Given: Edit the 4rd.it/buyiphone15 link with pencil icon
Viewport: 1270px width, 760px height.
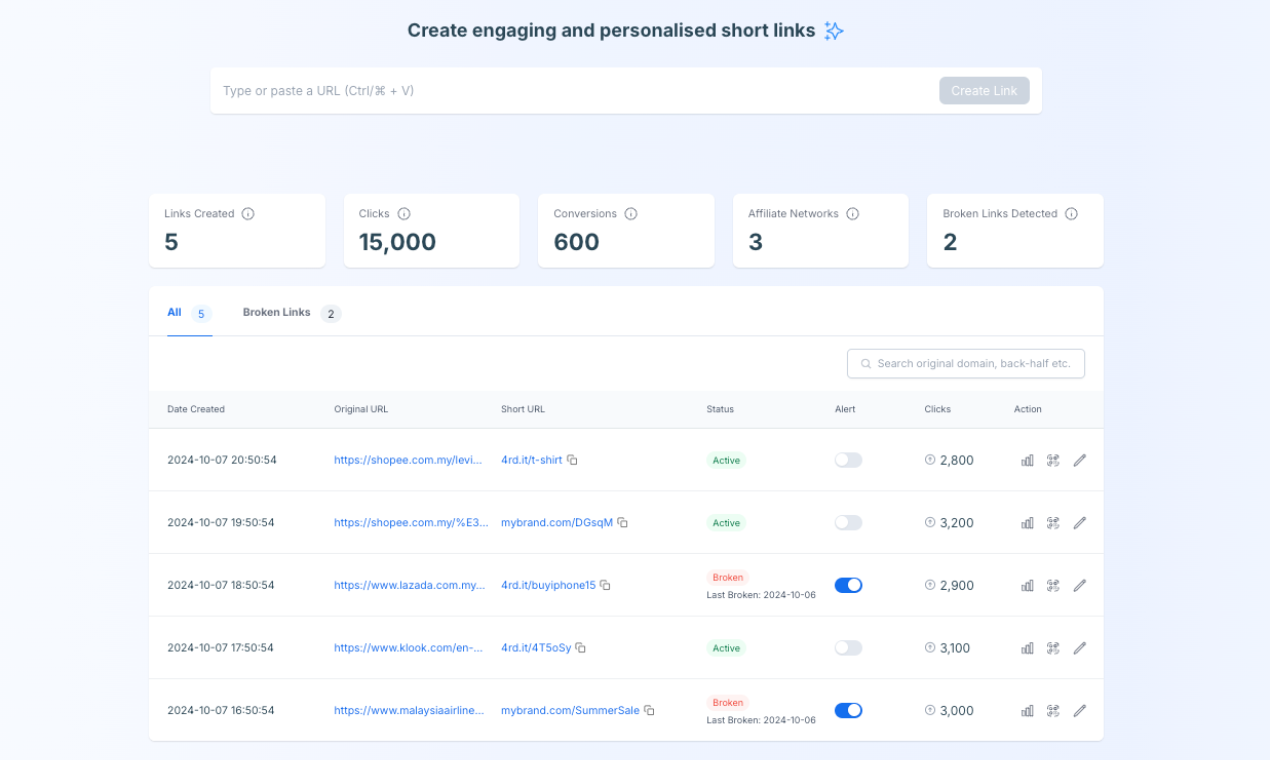Looking at the screenshot, I should [x=1080, y=585].
